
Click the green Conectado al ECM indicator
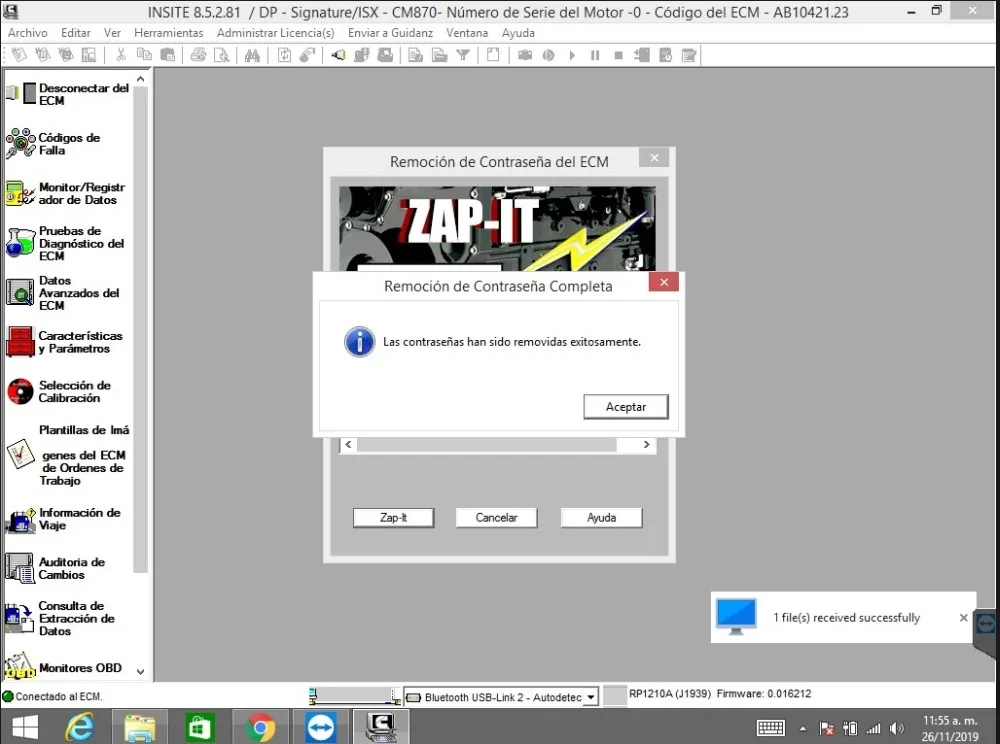pos(8,696)
